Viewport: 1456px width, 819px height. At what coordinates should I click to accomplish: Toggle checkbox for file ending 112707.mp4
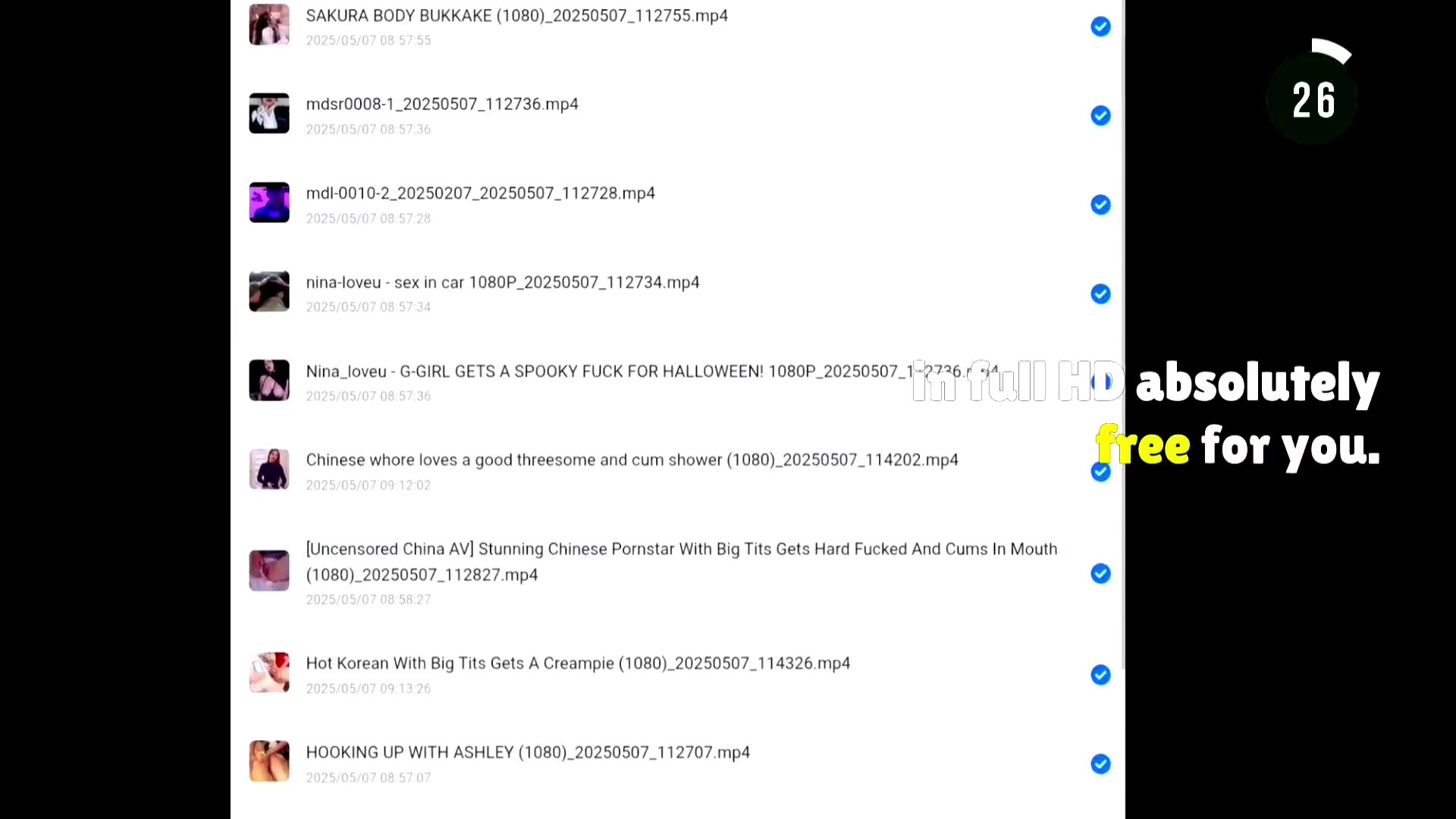pyautogui.click(x=1100, y=764)
